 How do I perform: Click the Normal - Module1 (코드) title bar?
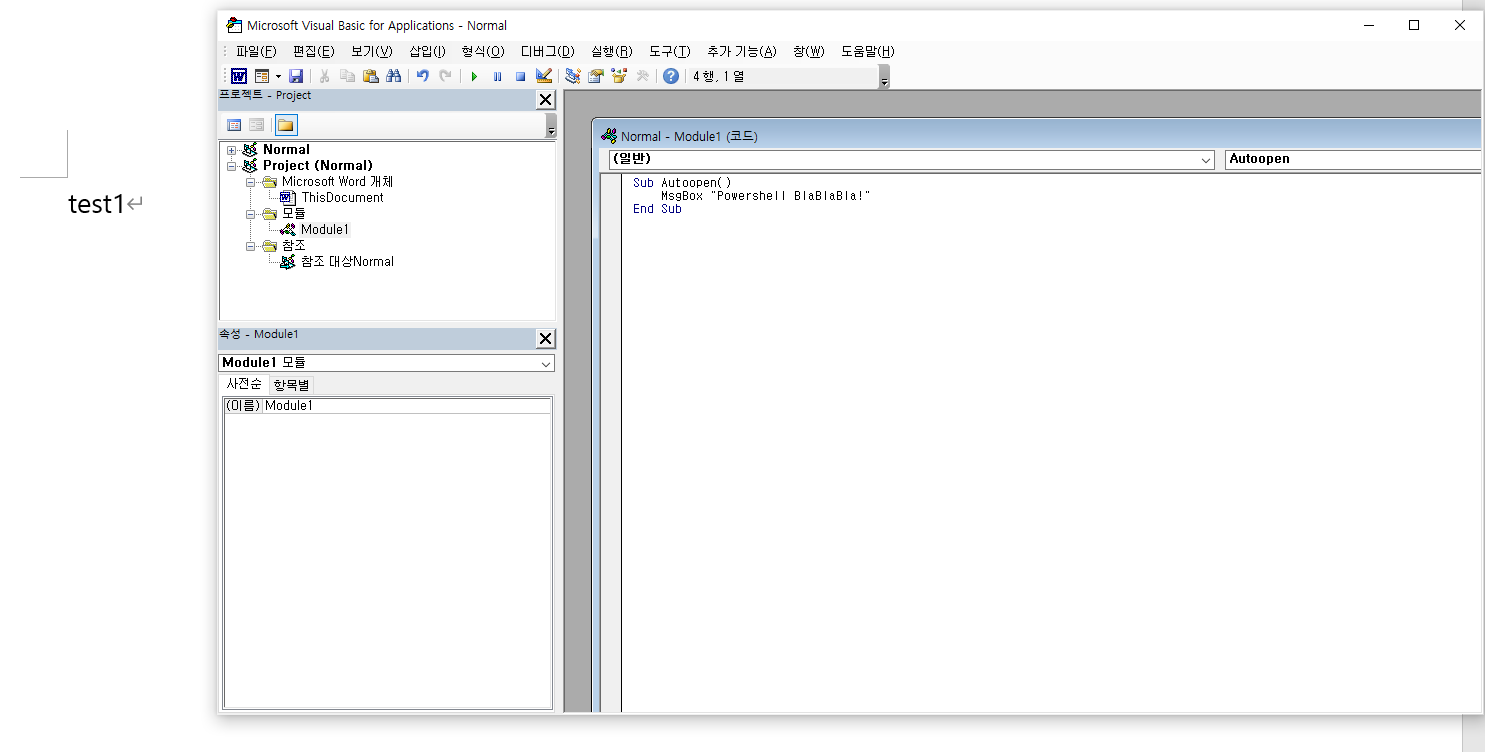[1037, 136]
